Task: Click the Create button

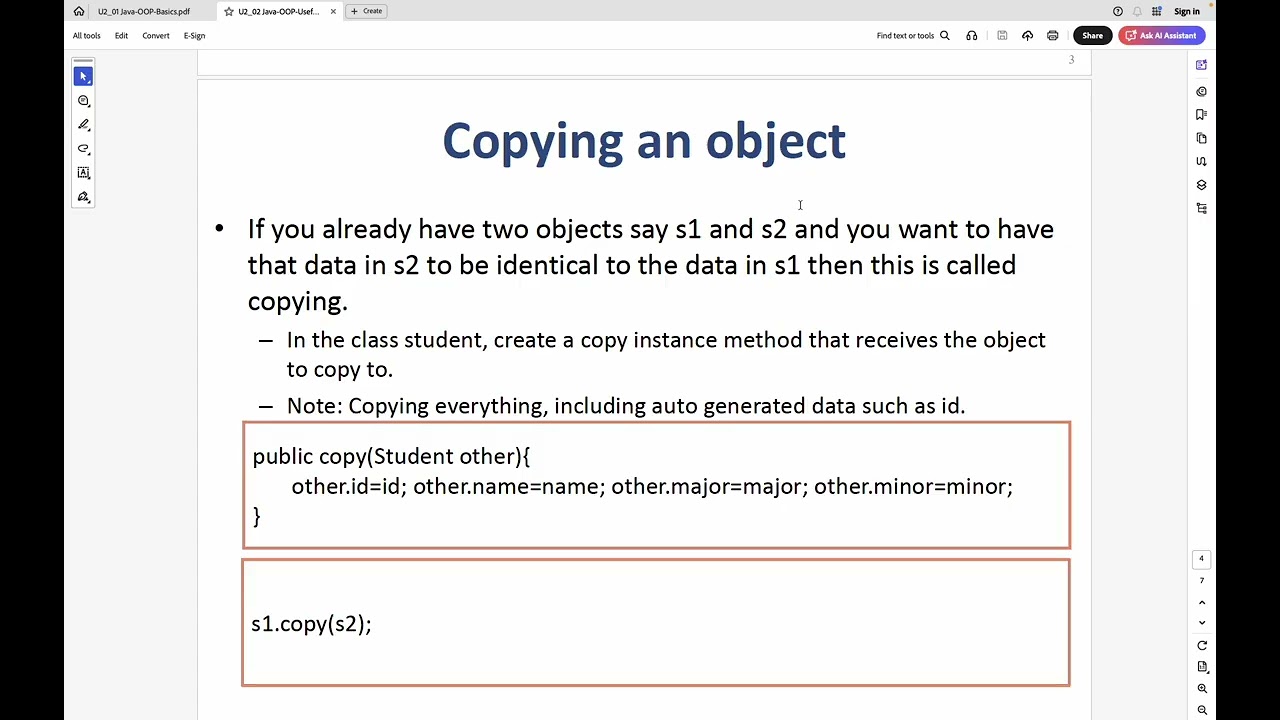Action: click(x=366, y=11)
